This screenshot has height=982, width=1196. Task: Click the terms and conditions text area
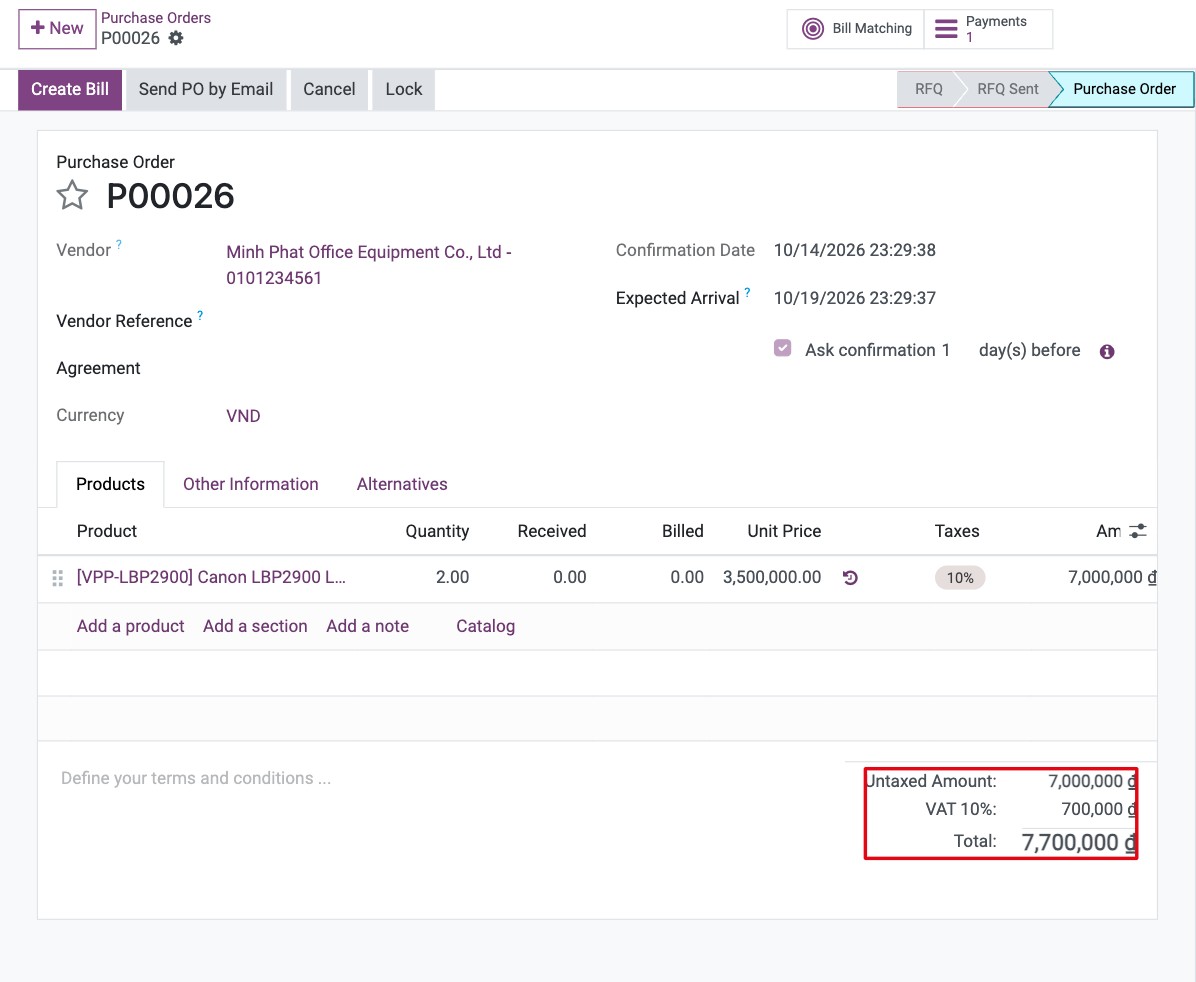(x=442, y=778)
